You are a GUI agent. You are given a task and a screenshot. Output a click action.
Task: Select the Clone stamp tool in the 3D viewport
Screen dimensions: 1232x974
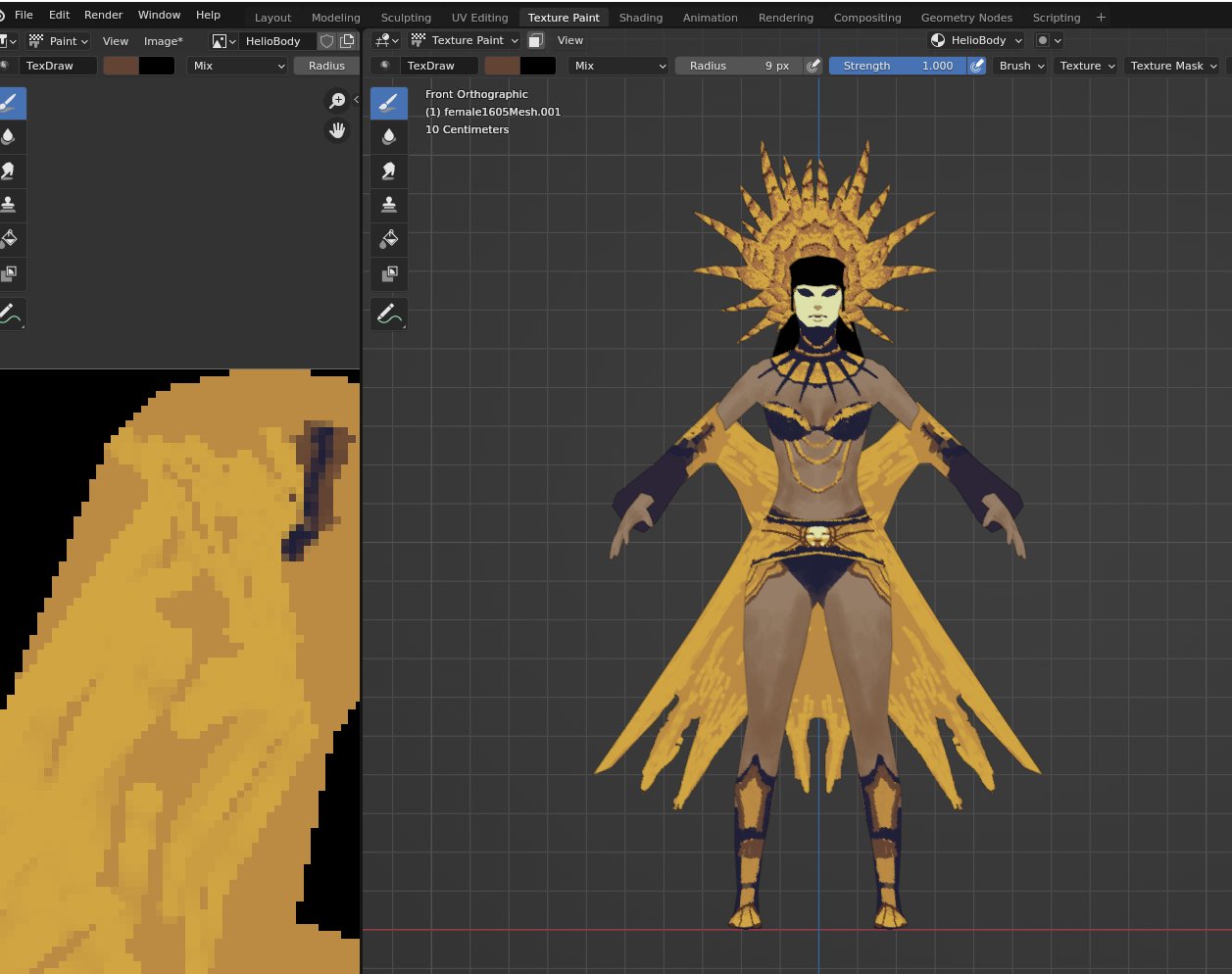click(389, 205)
